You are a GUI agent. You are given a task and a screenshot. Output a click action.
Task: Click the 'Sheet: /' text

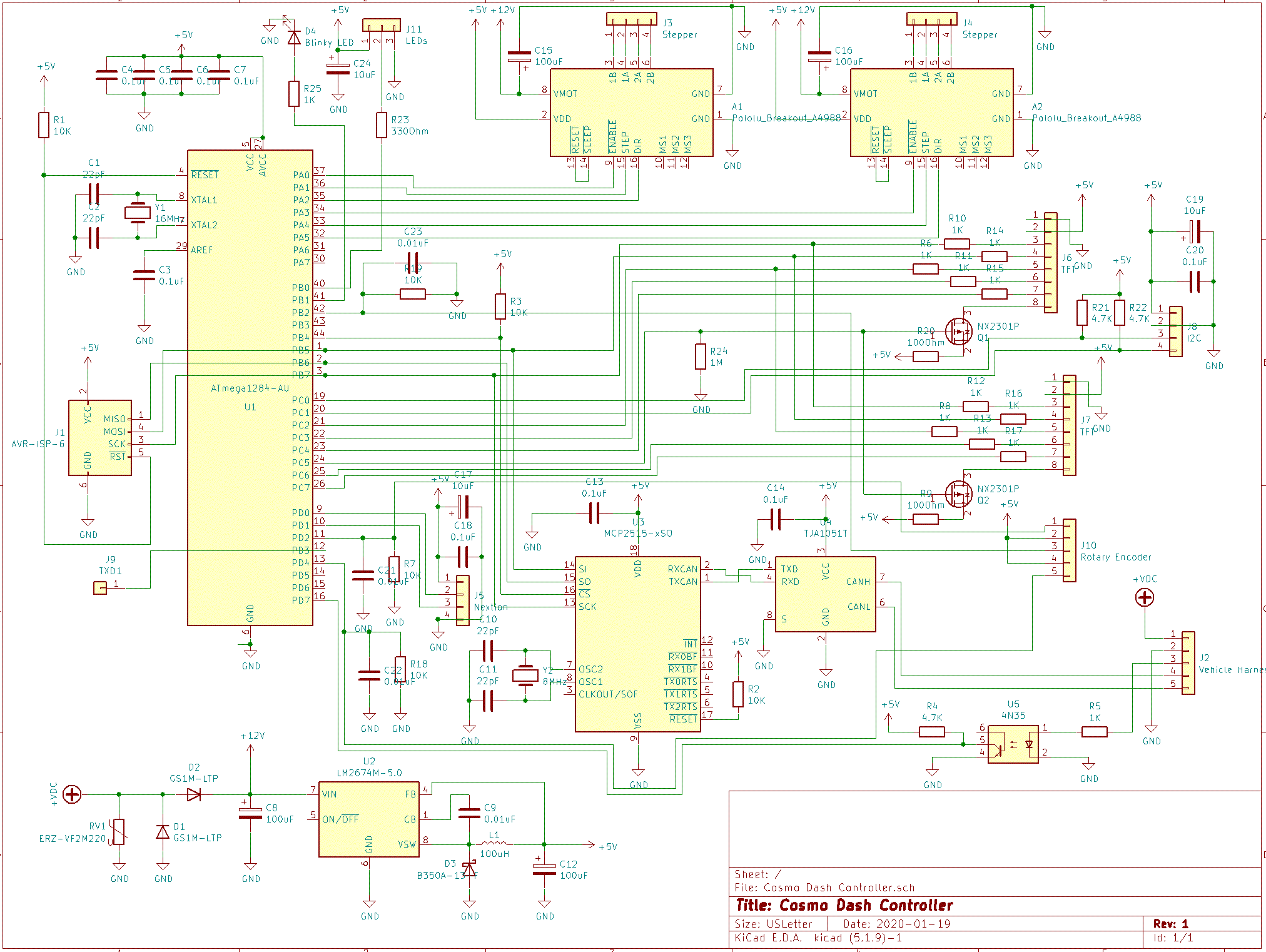(758, 874)
